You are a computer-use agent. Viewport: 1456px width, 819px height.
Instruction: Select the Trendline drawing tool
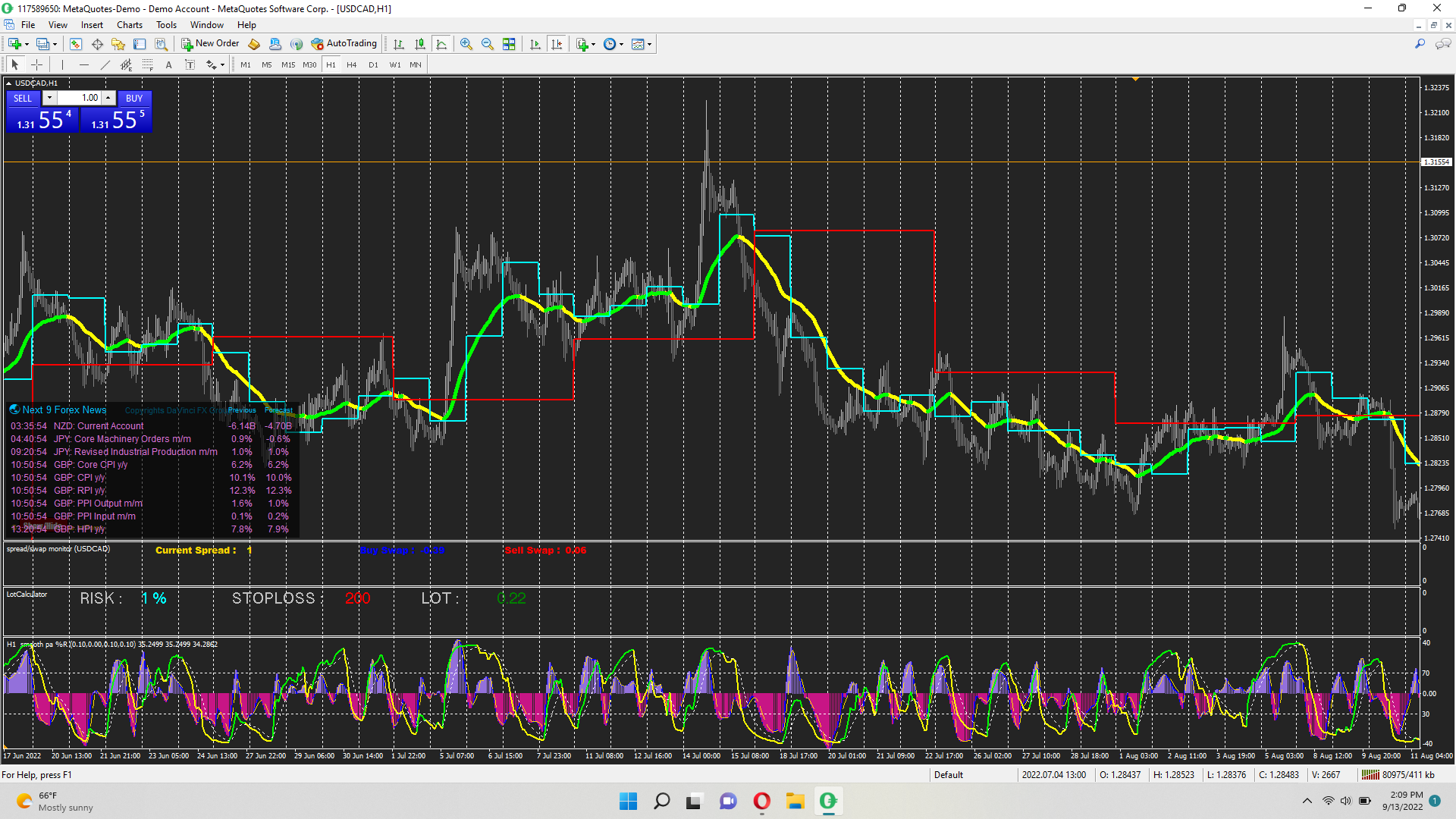105,65
